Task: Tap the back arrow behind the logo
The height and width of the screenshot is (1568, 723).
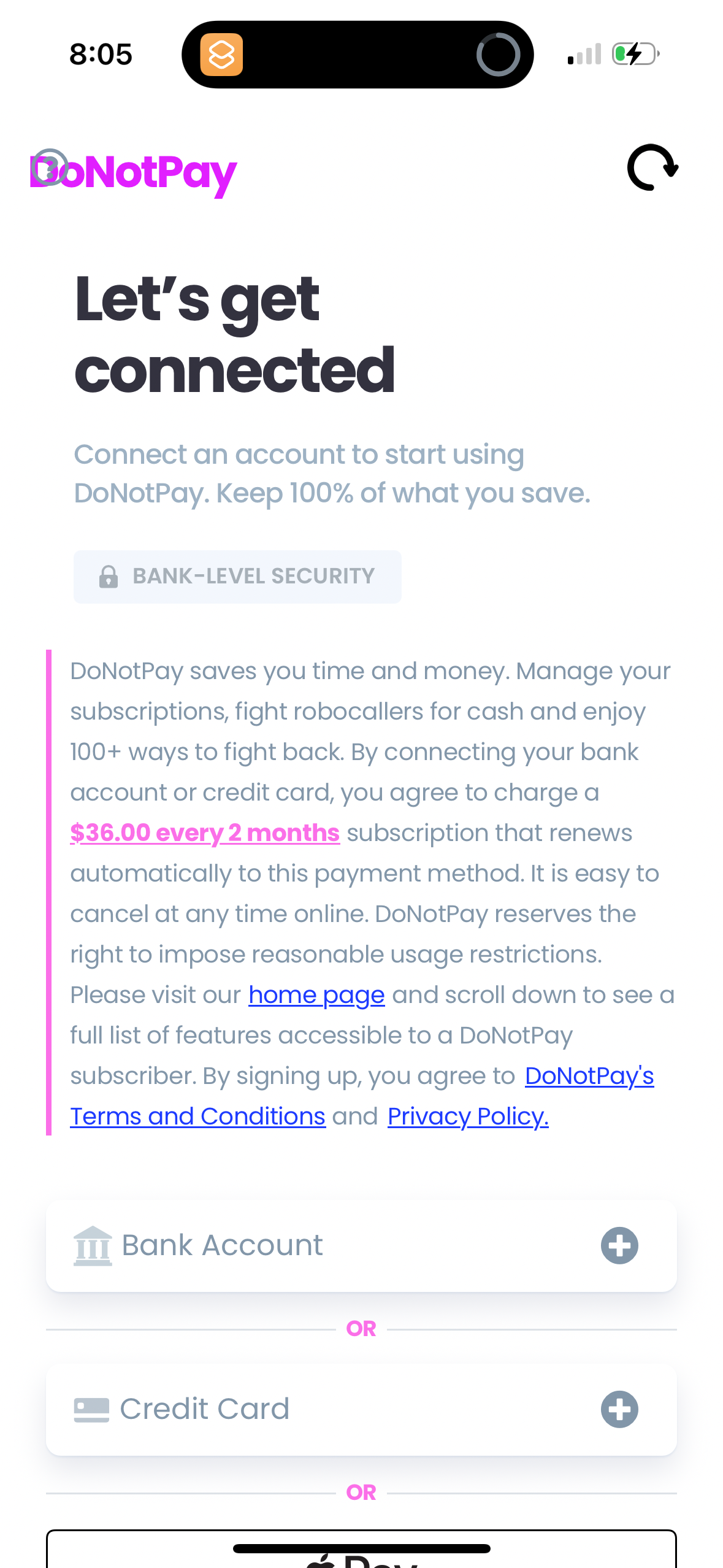Action: (50, 166)
